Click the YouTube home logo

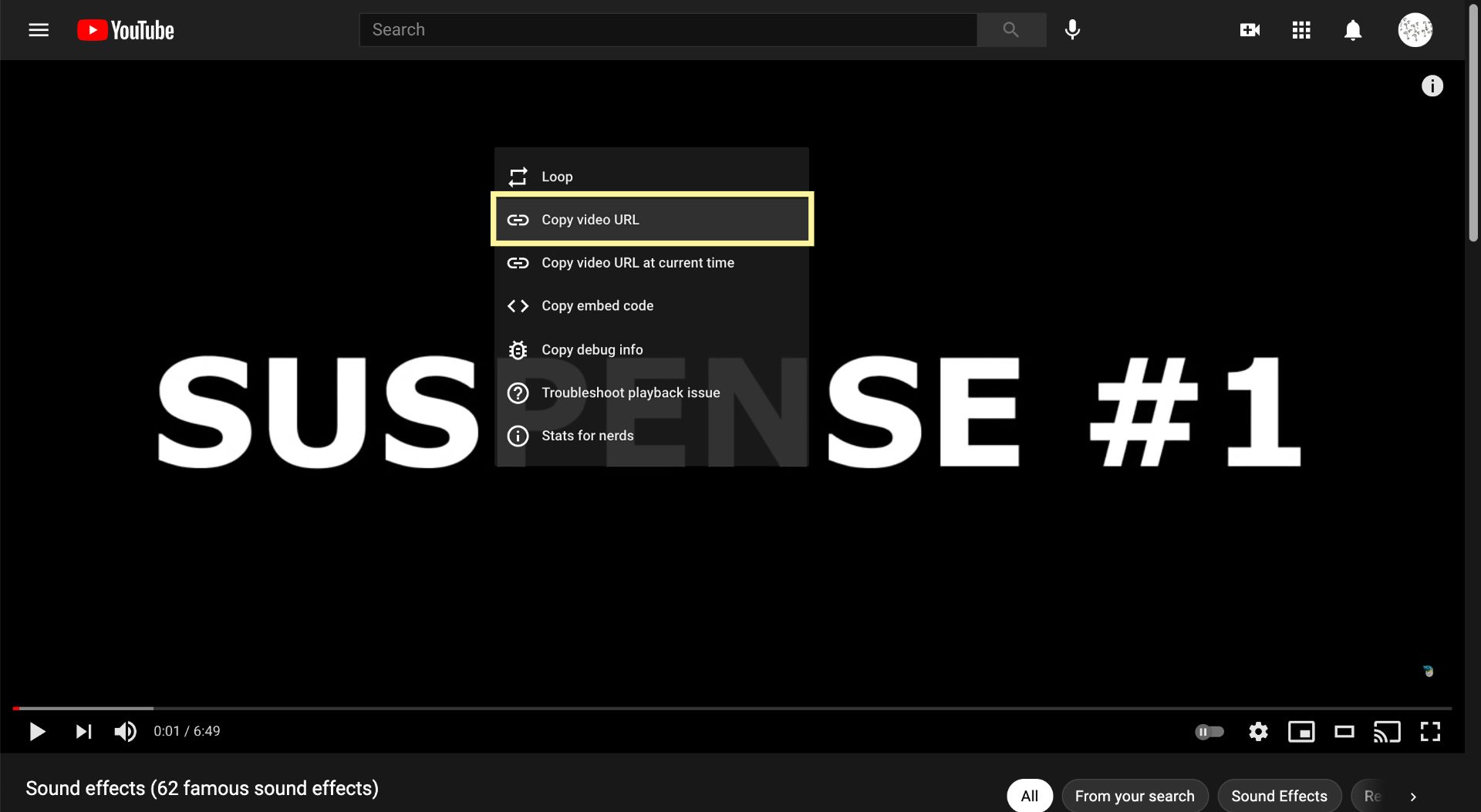126,30
